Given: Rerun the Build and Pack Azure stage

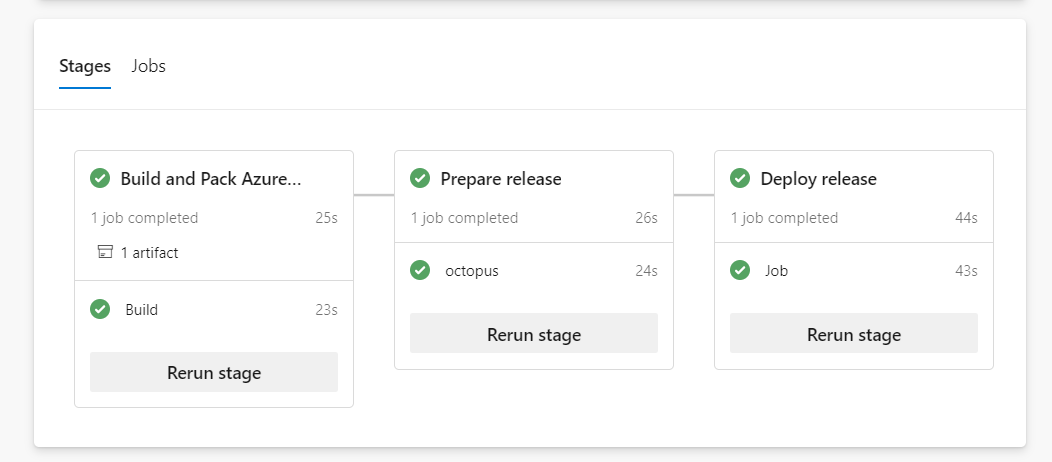Looking at the screenshot, I should [214, 373].
